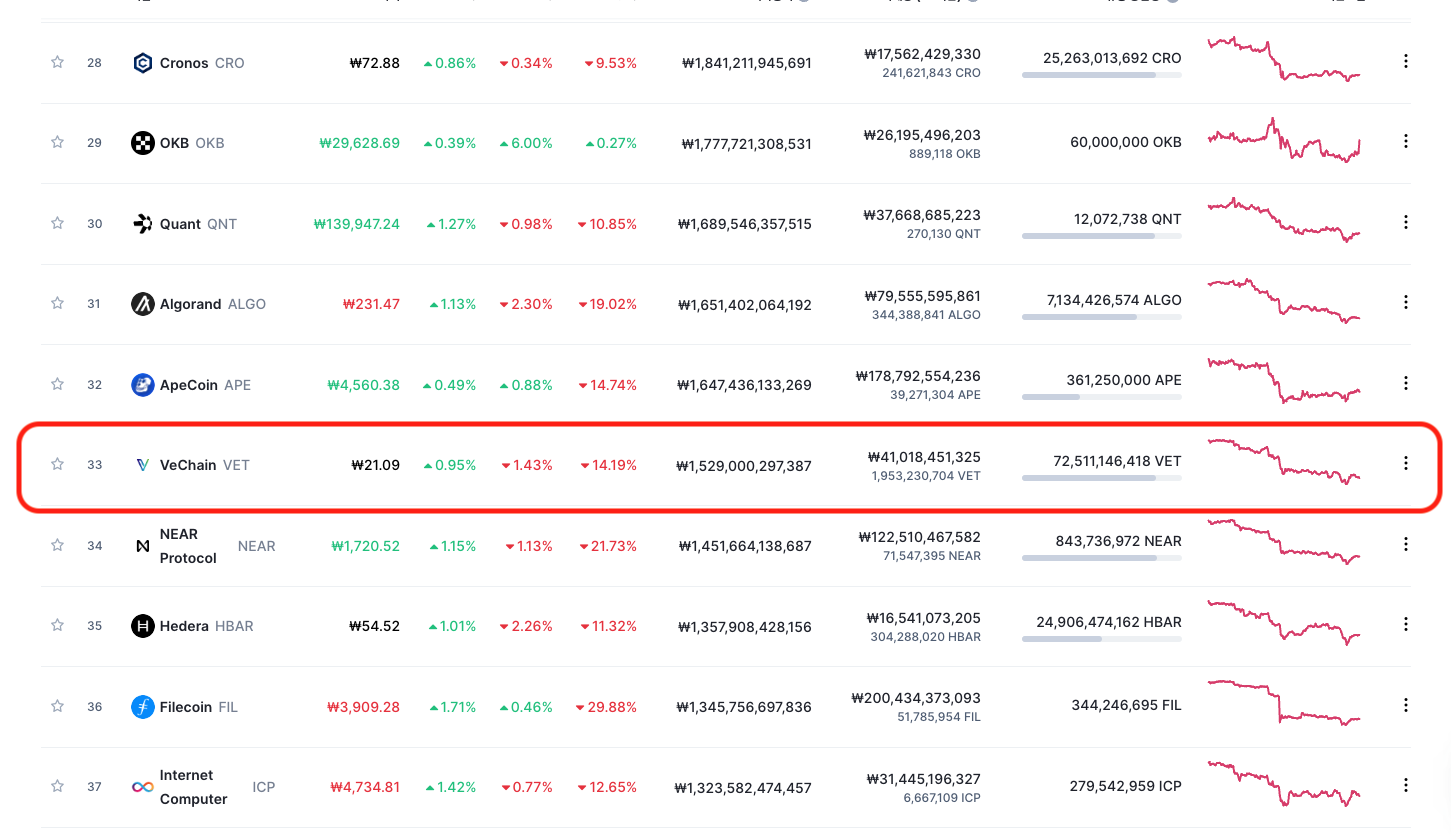The width and height of the screenshot is (1451, 840).
Task: Click the VeChain price ₩21.09
Action: (375, 465)
